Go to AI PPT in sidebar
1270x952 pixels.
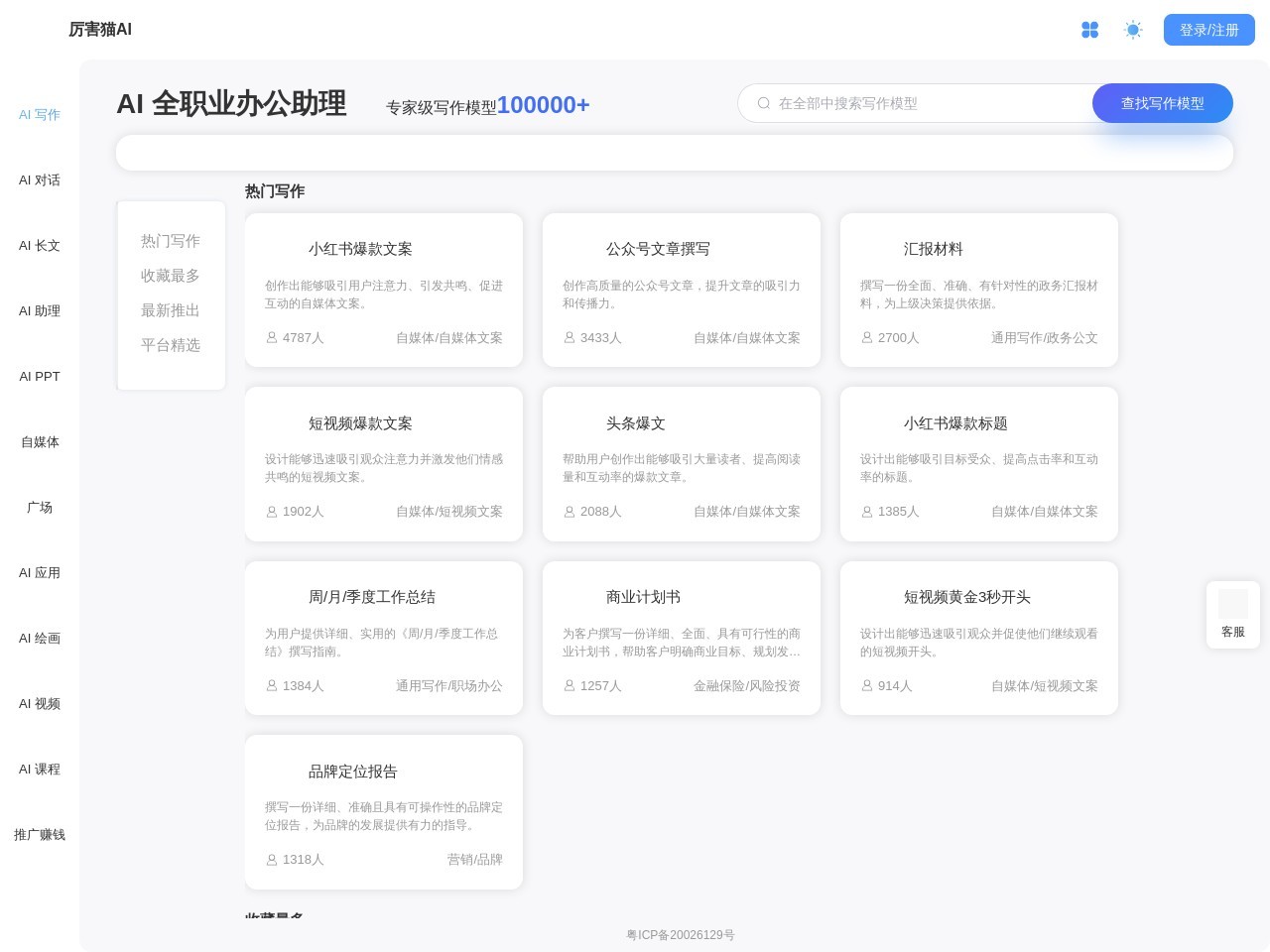(x=40, y=377)
